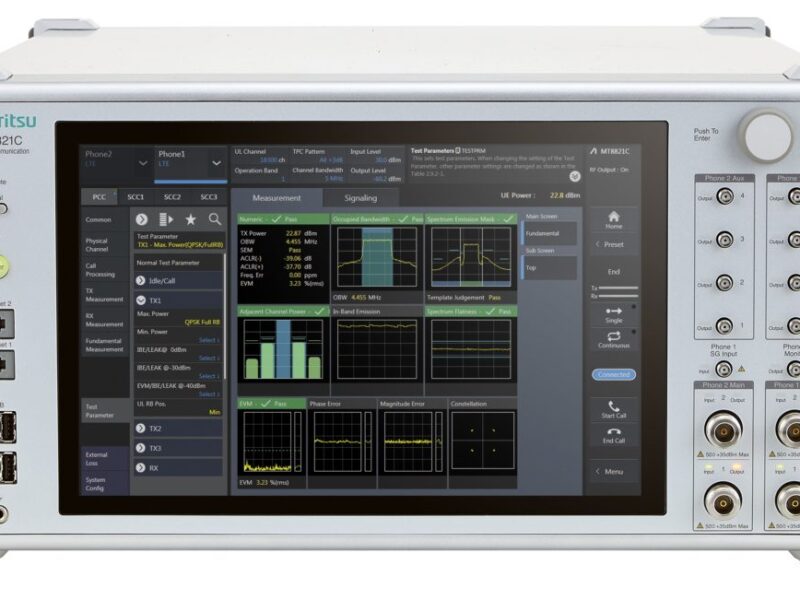
Task: Click the Home icon on the right panel
Action: [x=612, y=218]
